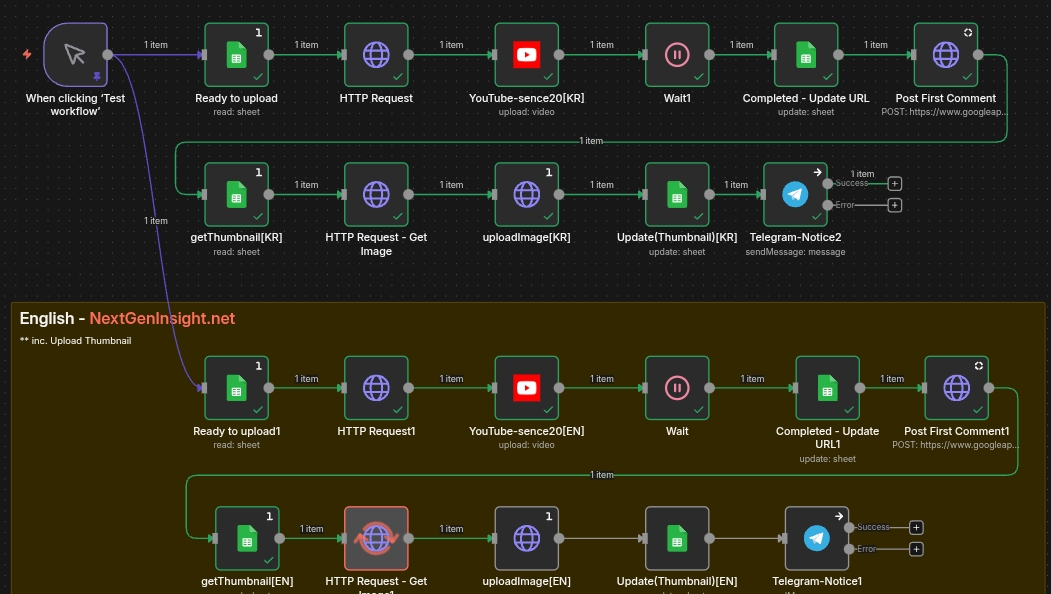Click the errored 'HTTP Request - Get Image1' node
This screenshot has width=1051, height=594.
click(376, 538)
